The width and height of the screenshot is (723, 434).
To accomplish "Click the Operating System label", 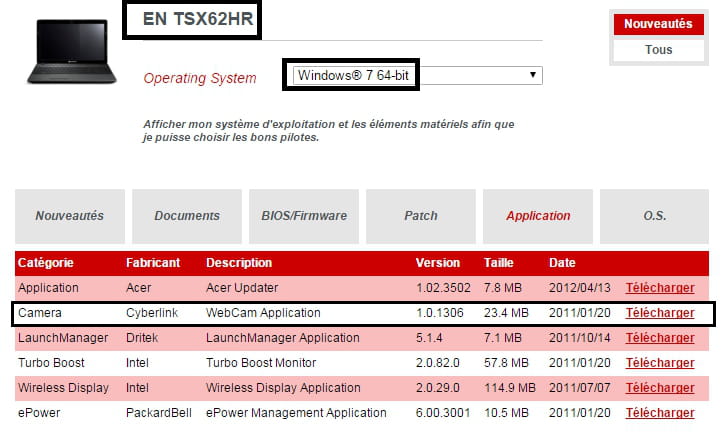I will [x=200, y=78].
